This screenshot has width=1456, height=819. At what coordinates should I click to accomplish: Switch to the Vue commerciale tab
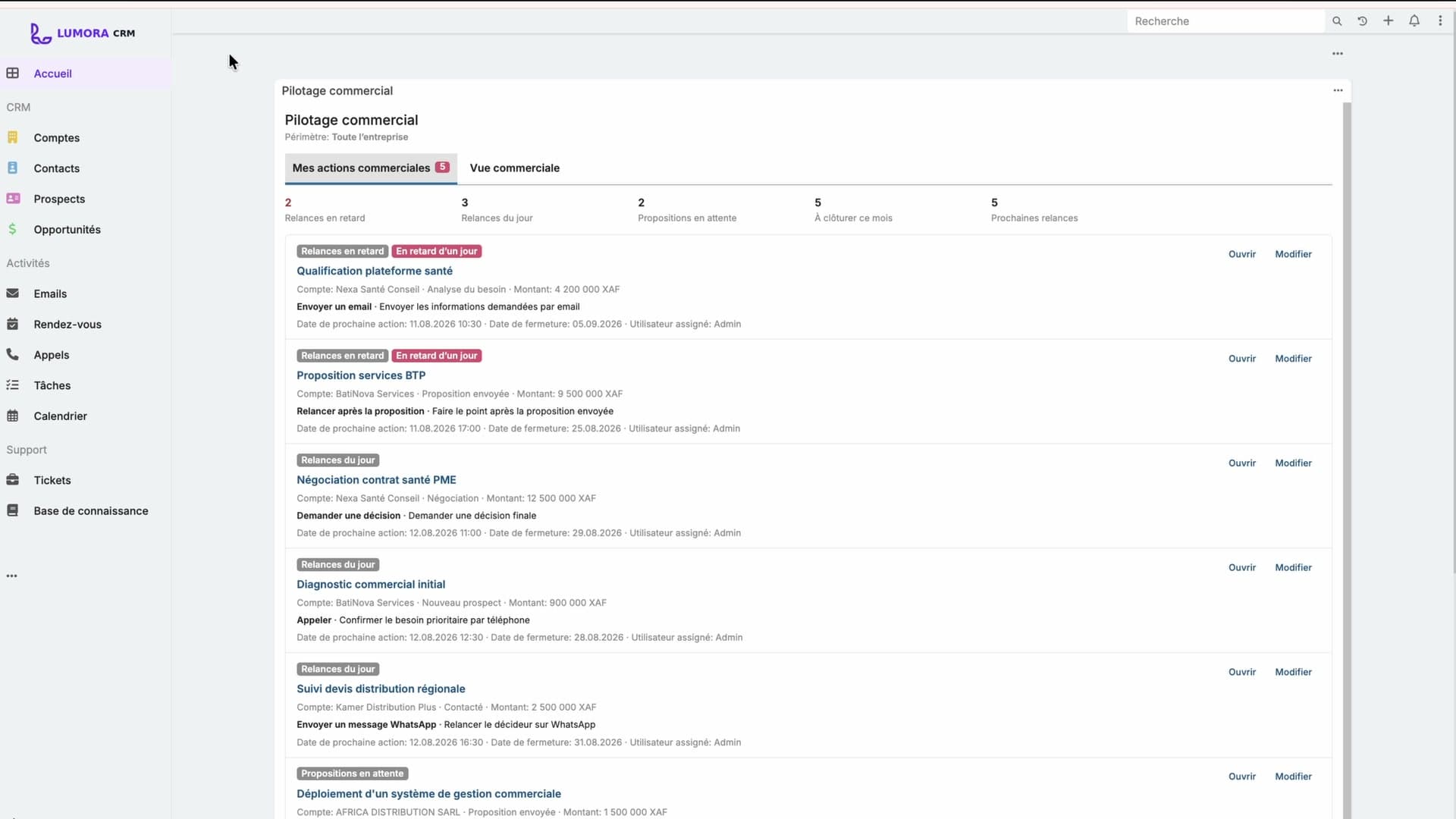click(515, 168)
